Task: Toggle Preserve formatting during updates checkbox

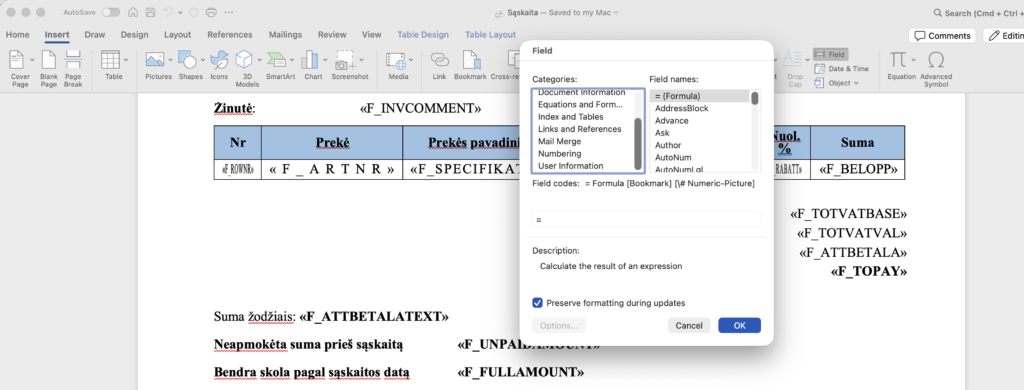Action: [537, 303]
